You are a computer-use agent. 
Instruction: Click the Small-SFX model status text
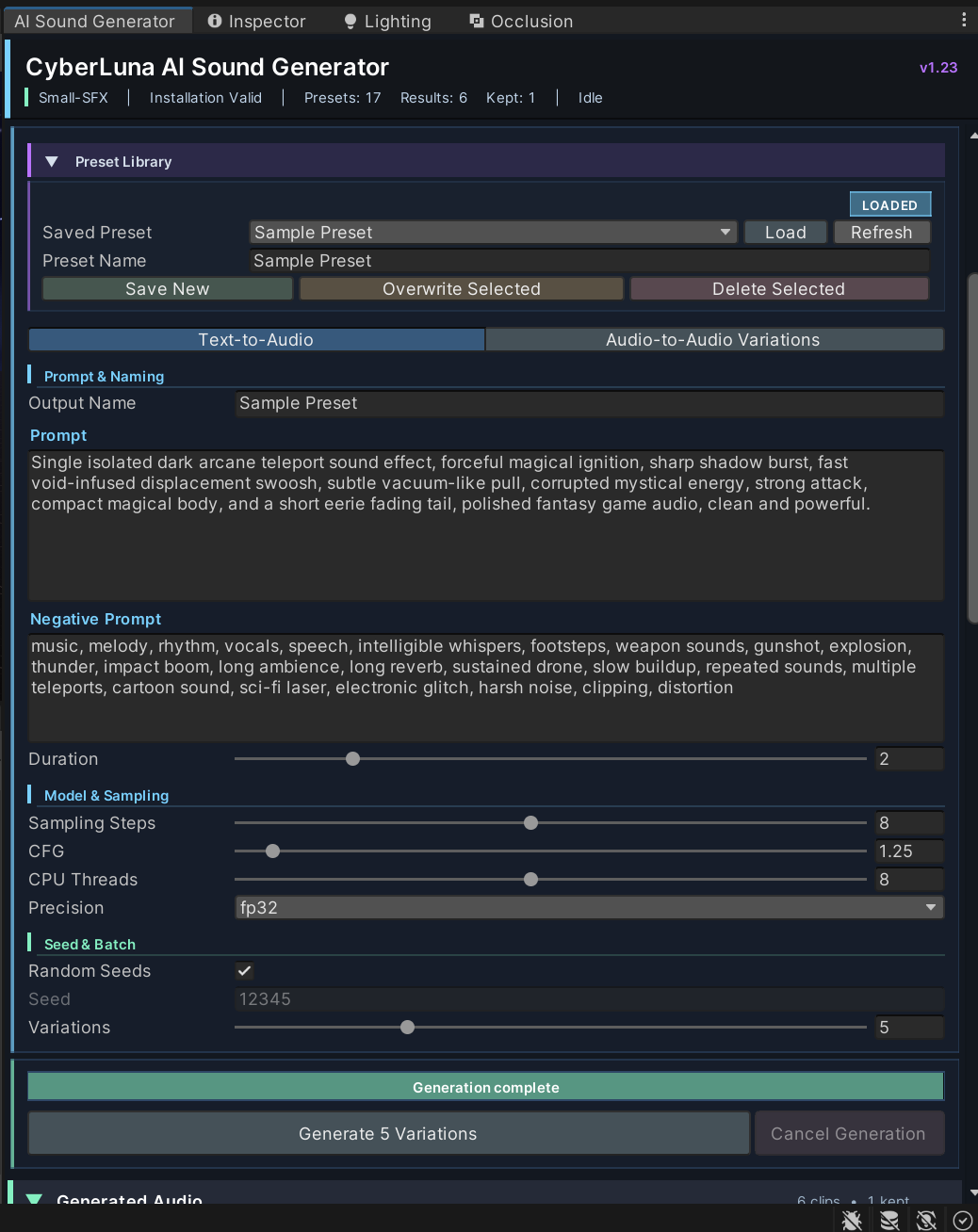(73, 98)
